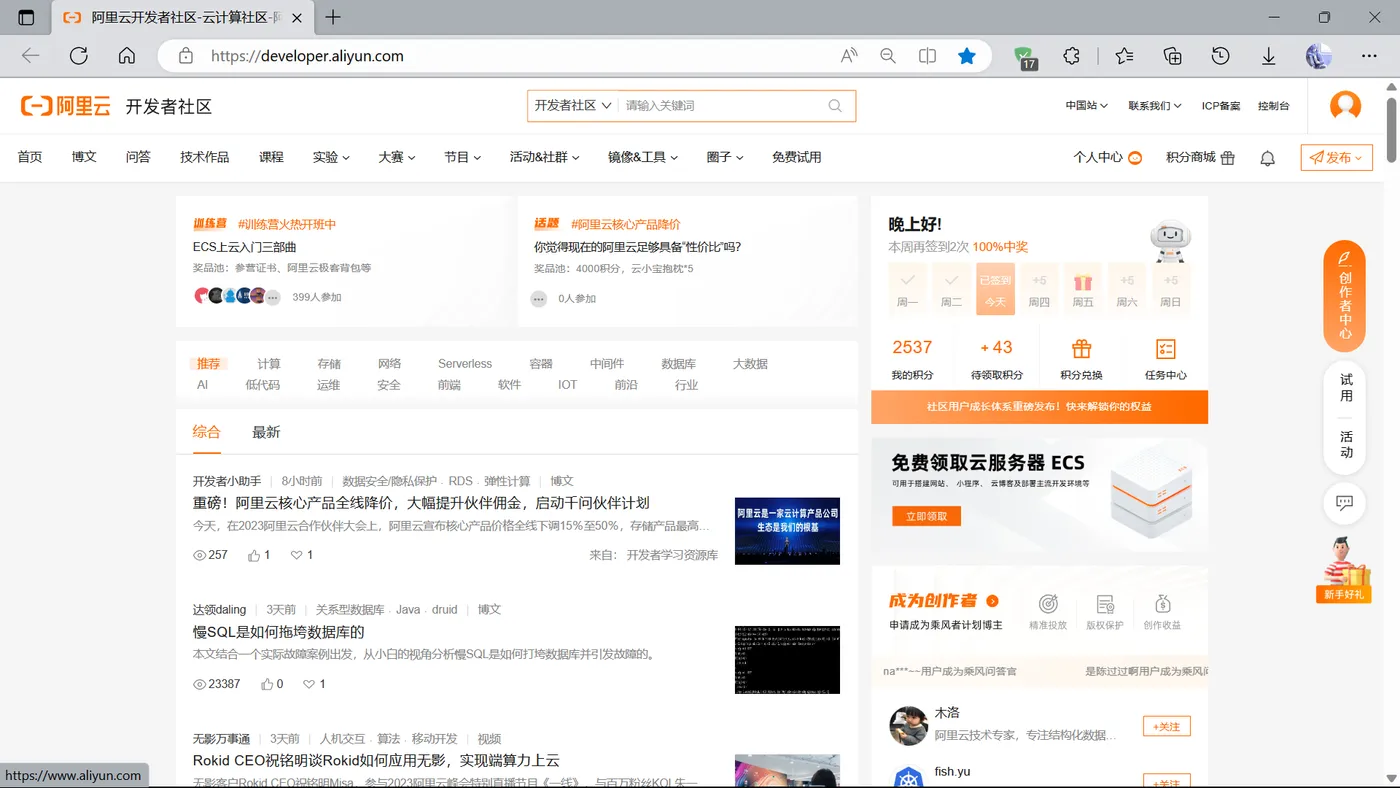Open the split screen icon in address bar
Viewport: 1400px width, 788px height.
[x=927, y=56]
